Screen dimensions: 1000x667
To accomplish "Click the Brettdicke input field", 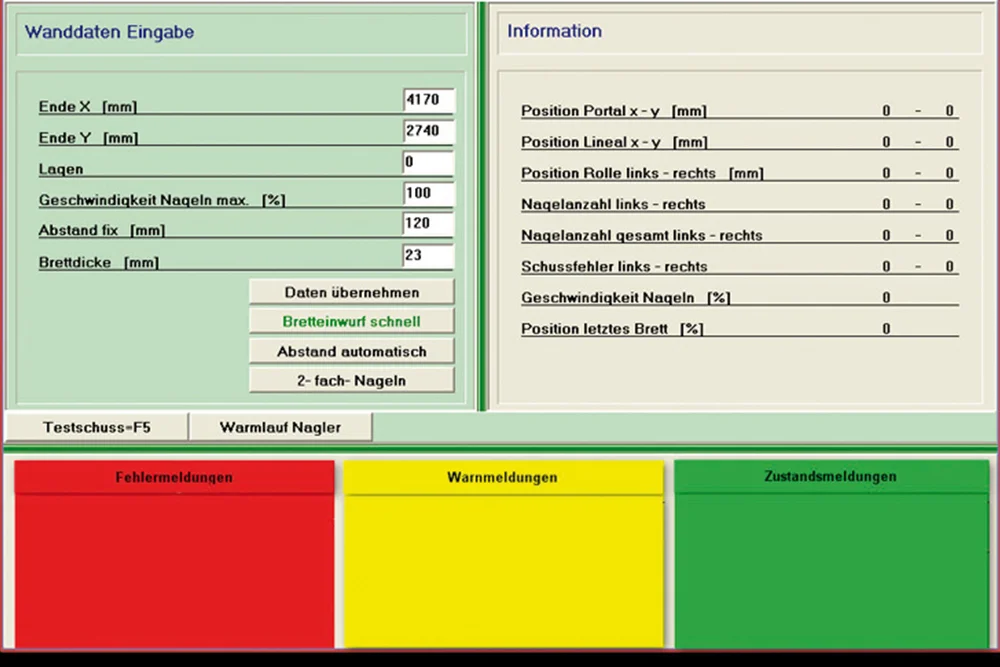I will tap(428, 257).
